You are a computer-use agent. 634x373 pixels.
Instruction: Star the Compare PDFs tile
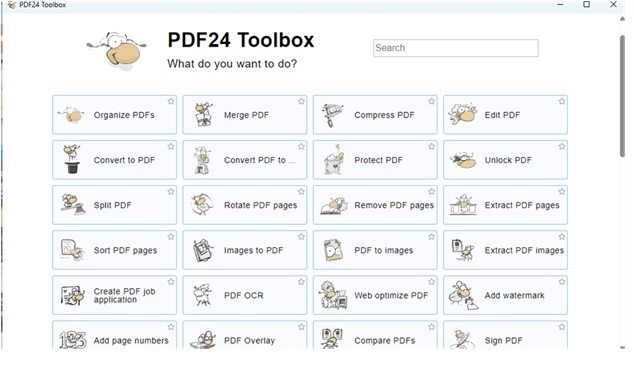click(x=431, y=326)
